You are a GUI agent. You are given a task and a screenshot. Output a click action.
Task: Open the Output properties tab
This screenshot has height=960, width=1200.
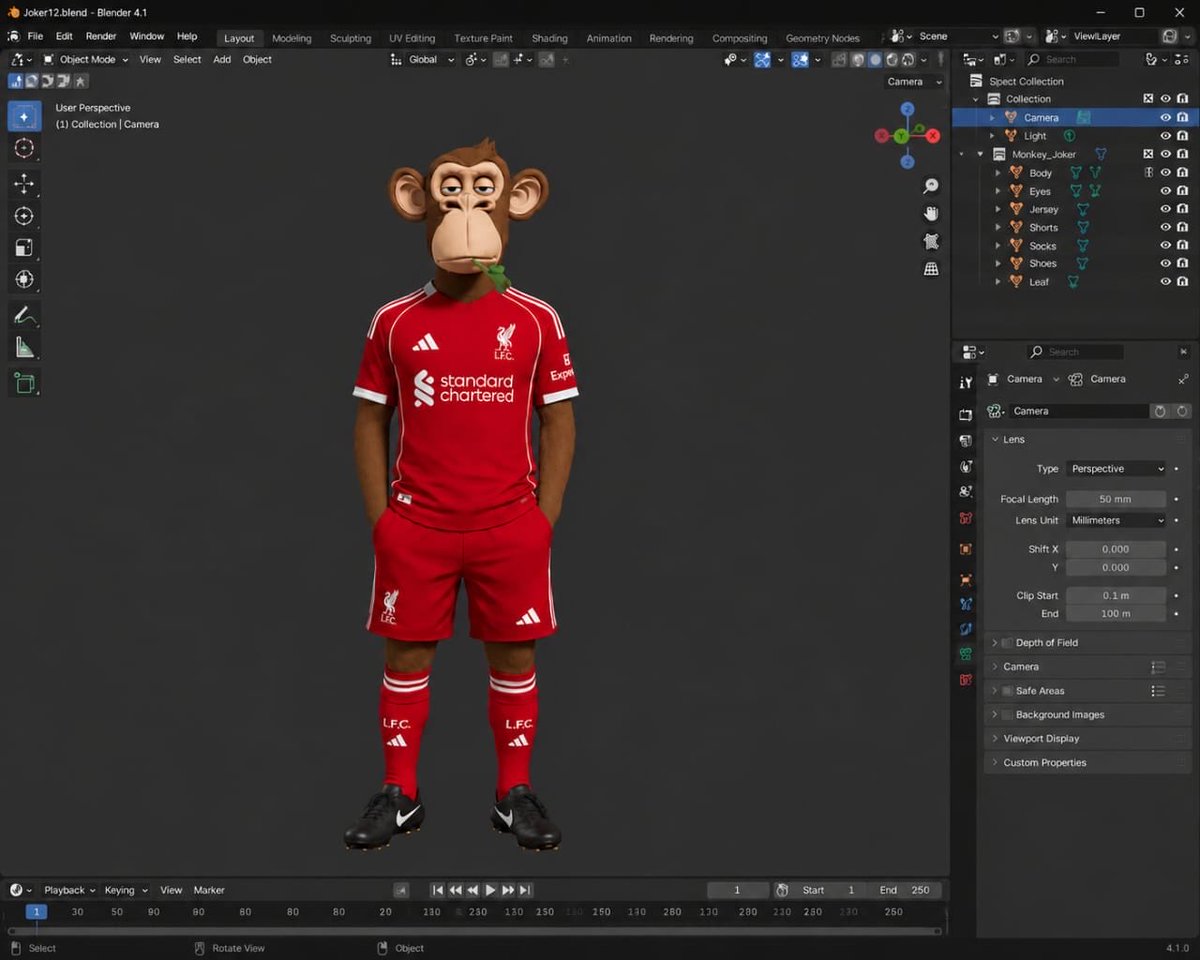(x=966, y=440)
